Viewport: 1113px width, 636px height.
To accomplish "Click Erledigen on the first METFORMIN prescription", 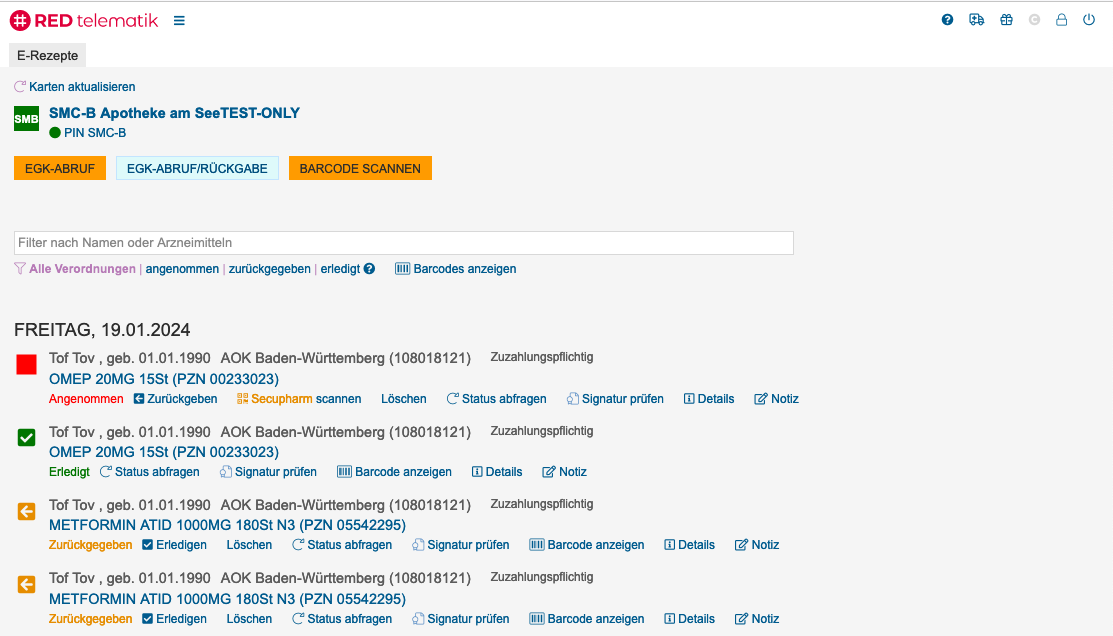I will click(x=174, y=545).
